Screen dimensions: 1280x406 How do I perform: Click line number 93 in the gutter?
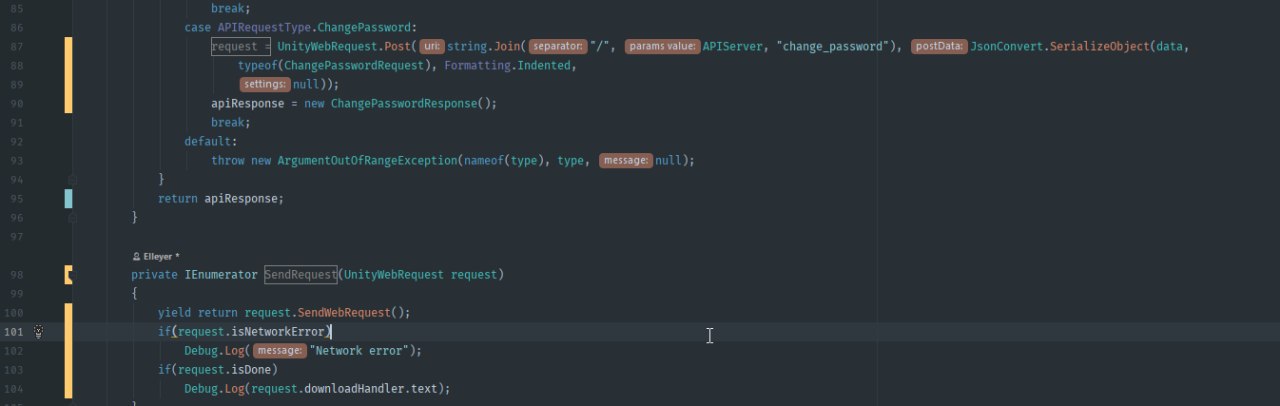[16, 160]
